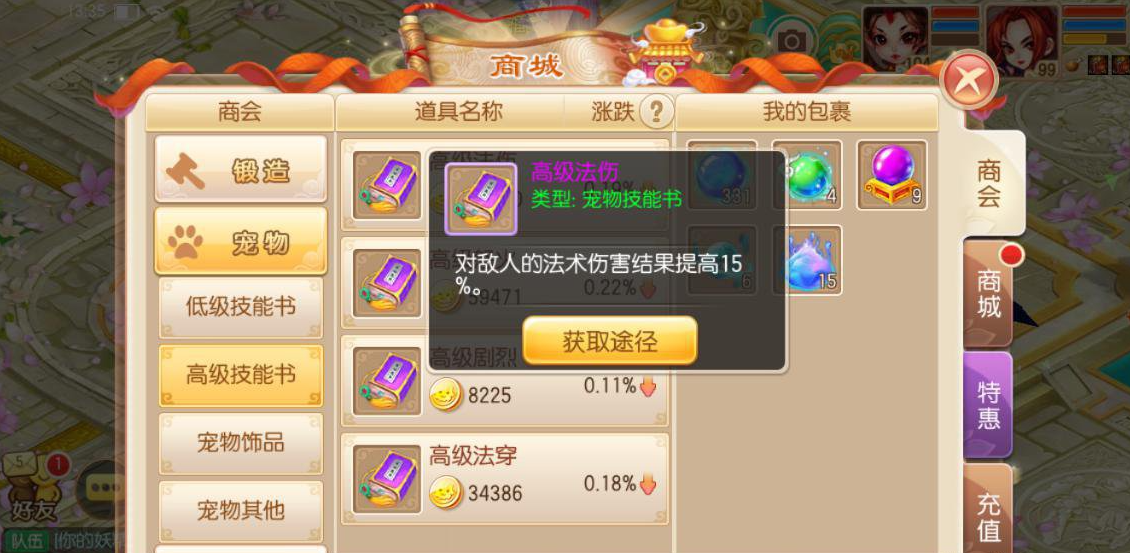This screenshot has height=553, width=1130.
Task: Select the 低级技能书 subcategory
Action: tap(241, 306)
